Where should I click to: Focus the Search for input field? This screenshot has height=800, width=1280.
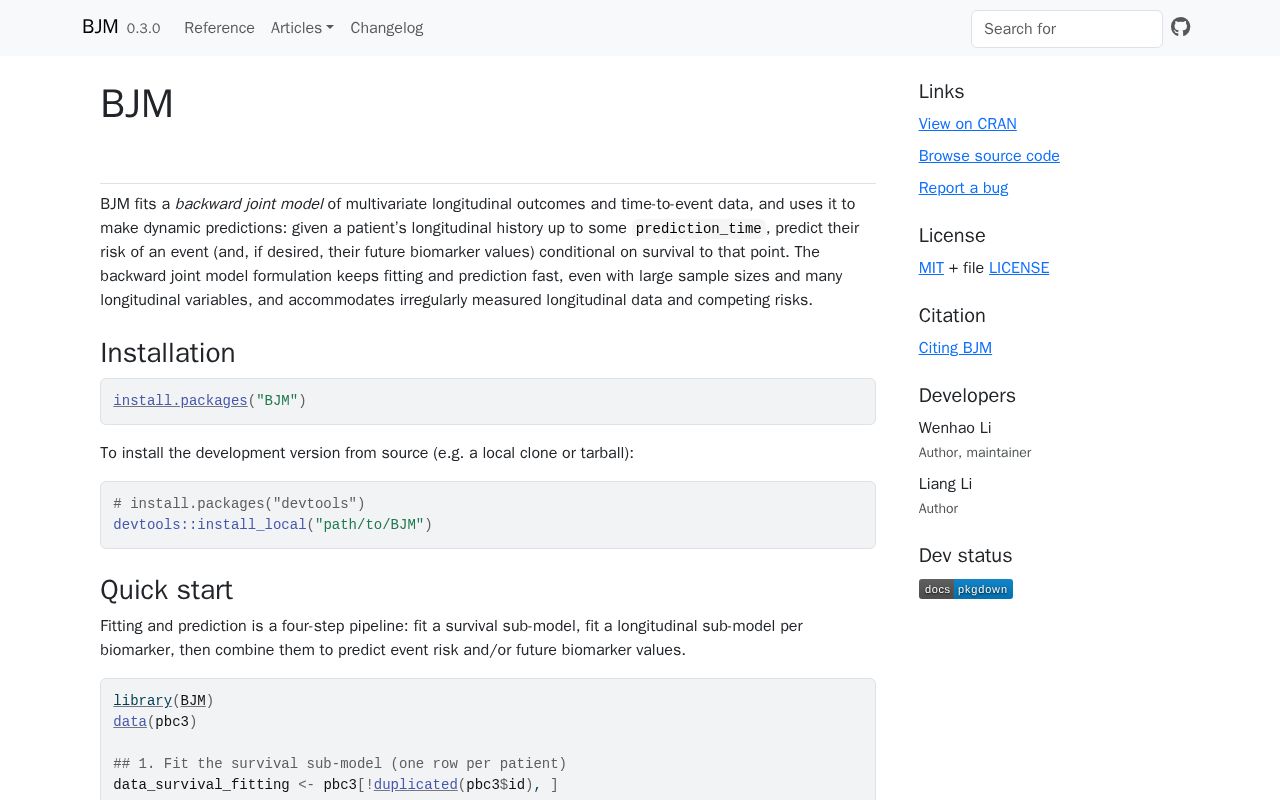click(1067, 29)
